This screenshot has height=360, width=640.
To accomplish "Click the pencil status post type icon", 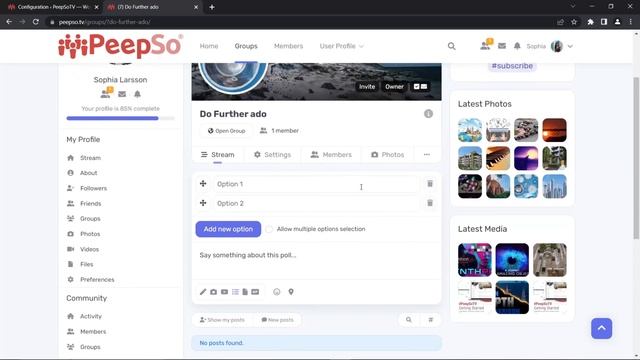I will [x=203, y=292].
